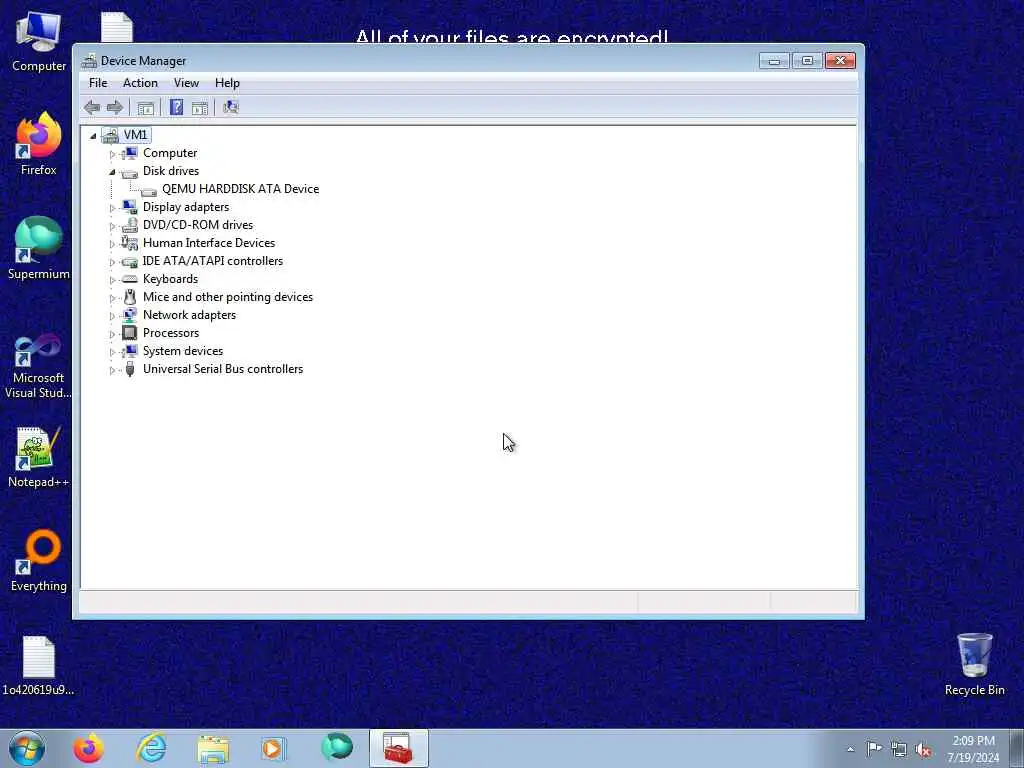Viewport: 1024px width, 768px height.
Task: Click the mouse icon beside Mice and other pointing devices
Action: pos(130,297)
